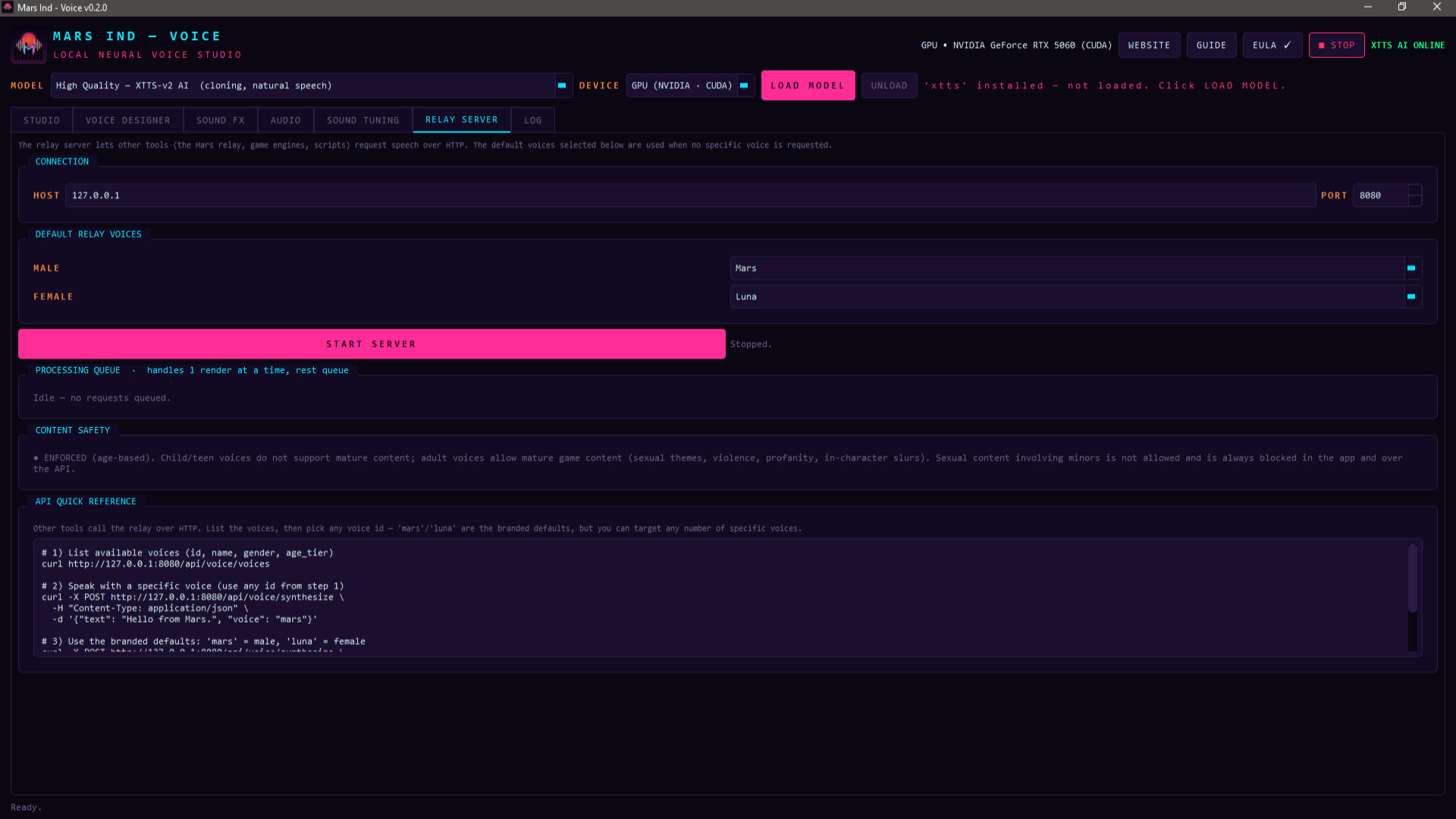
Task: Click the GPU NVIDIA GeForce RTX 5060 label
Action: (x=1016, y=45)
